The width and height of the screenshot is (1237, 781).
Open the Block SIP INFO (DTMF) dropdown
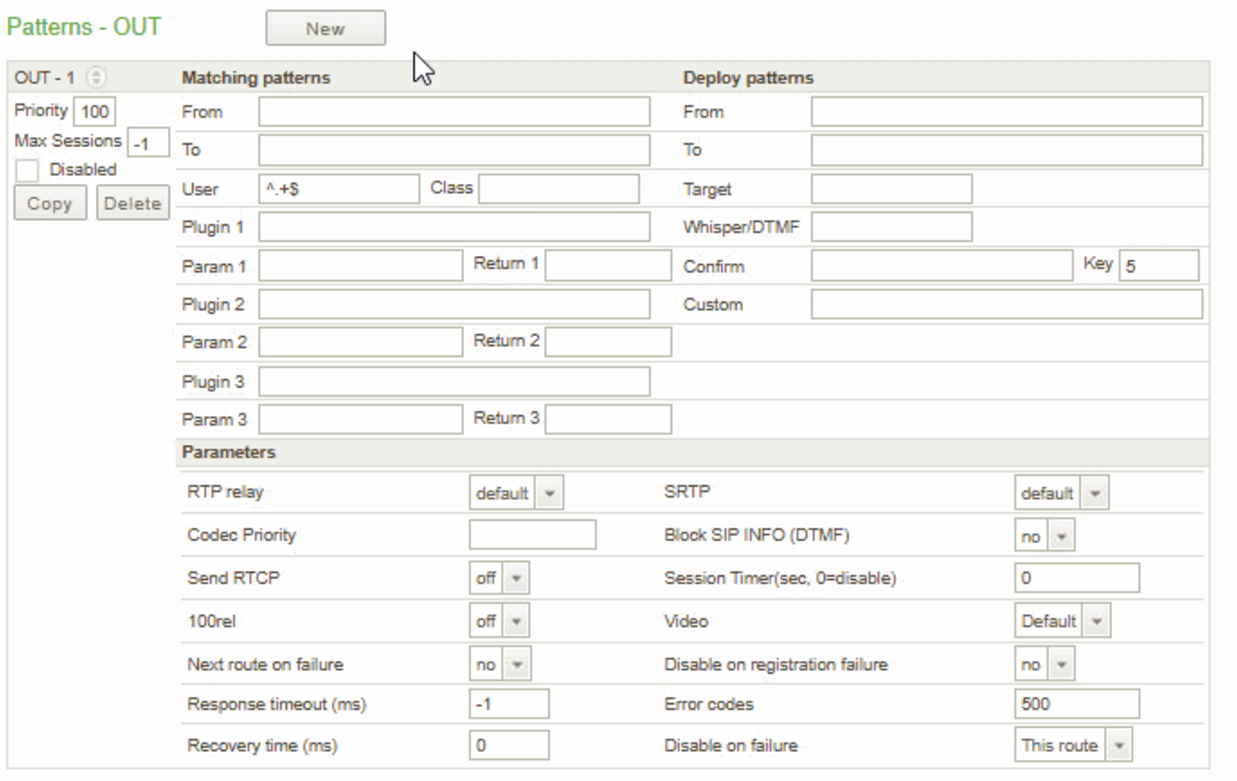1045,536
